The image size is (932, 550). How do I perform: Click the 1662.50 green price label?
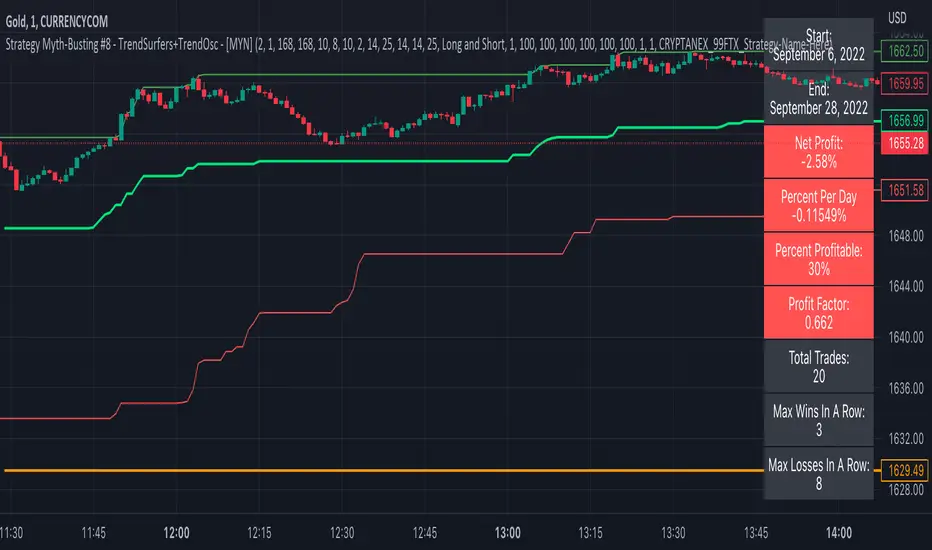pos(905,51)
